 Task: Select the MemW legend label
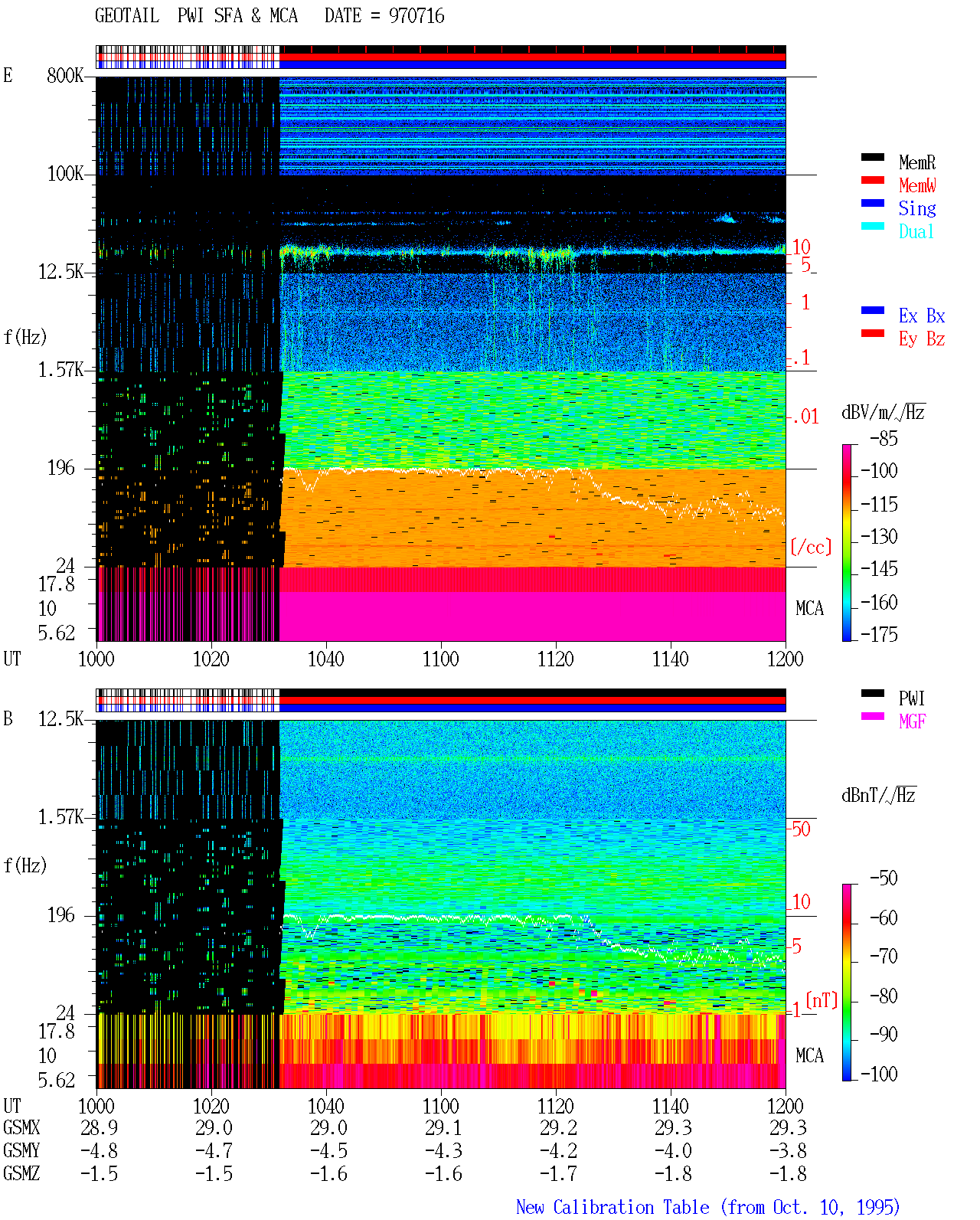coord(917,185)
